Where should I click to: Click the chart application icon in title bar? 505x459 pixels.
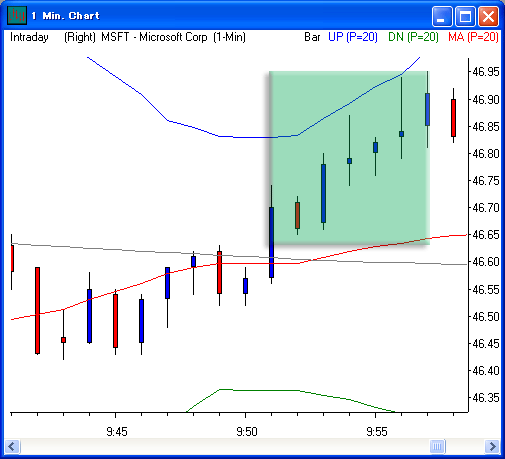[x=16, y=15]
